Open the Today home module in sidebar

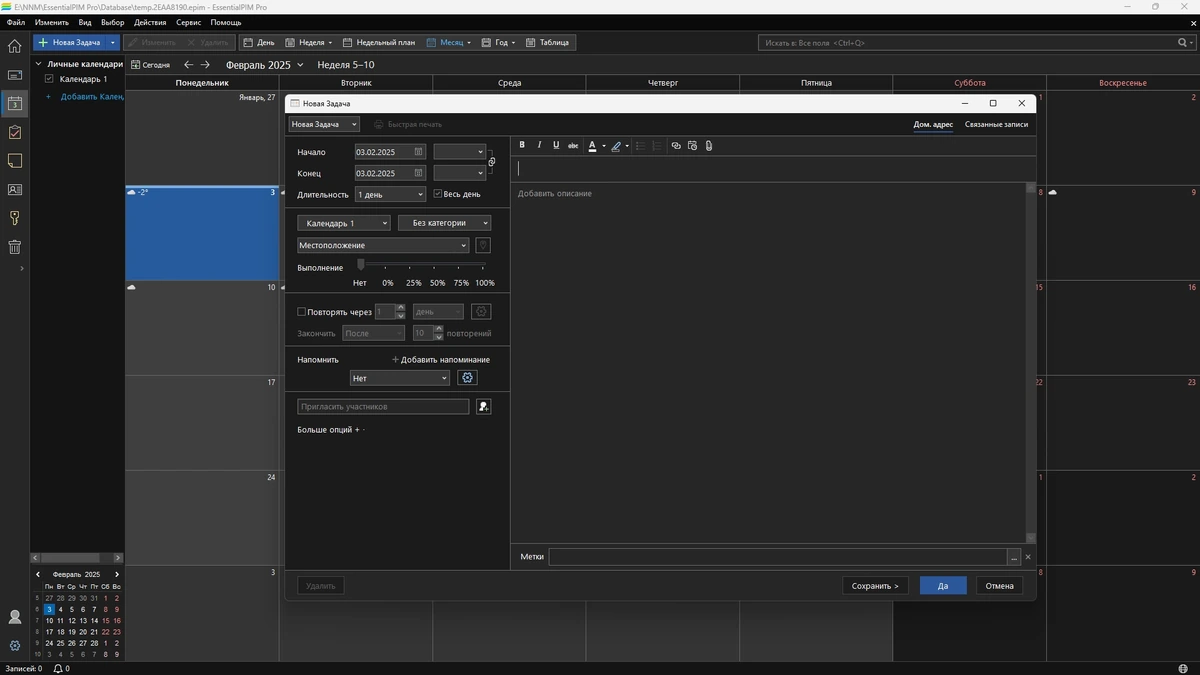pos(14,46)
